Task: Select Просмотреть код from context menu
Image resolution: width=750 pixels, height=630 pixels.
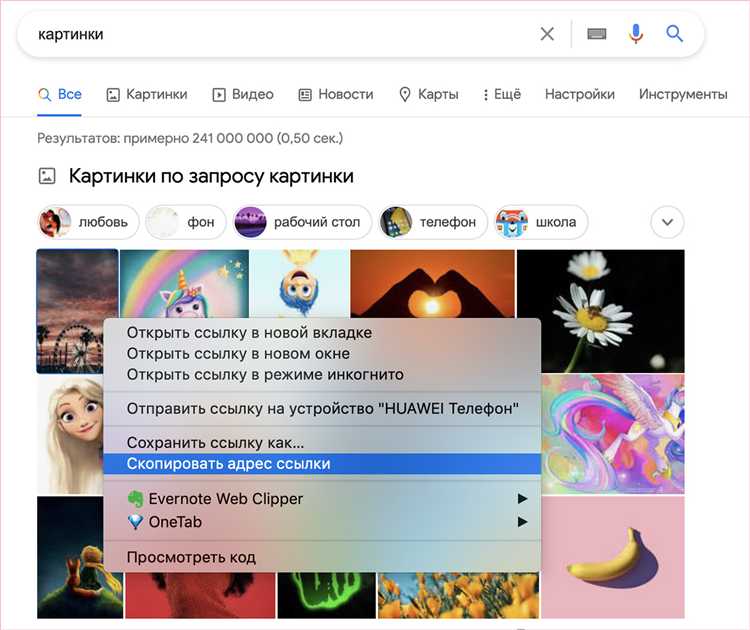Action: point(191,557)
